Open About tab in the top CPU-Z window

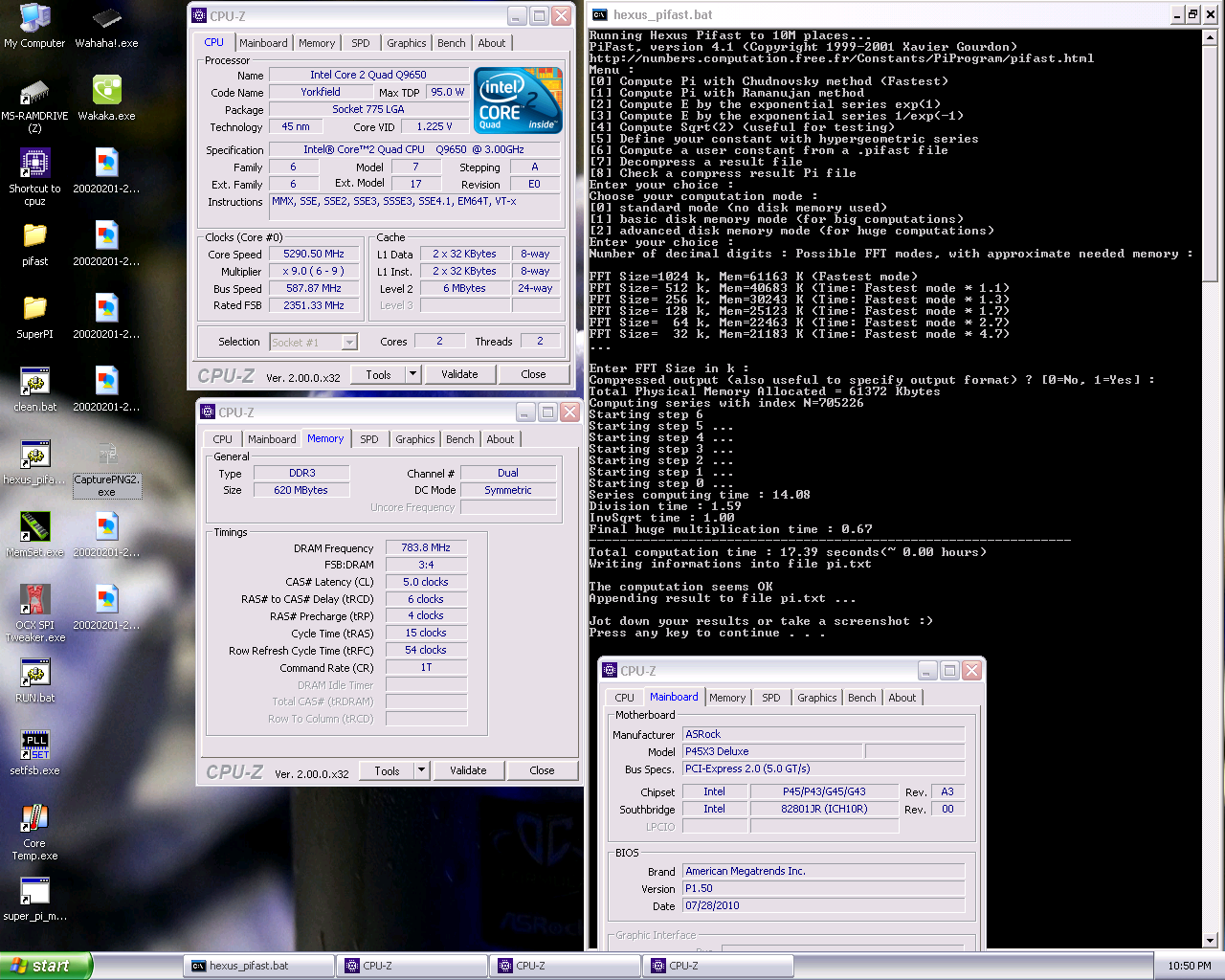[x=492, y=43]
